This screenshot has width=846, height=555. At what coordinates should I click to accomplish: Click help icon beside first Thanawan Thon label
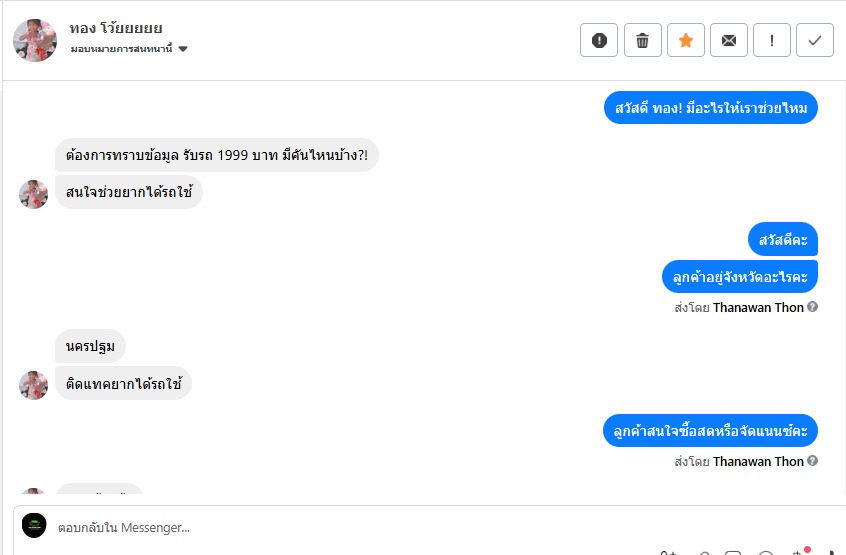[x=812, y=307]
